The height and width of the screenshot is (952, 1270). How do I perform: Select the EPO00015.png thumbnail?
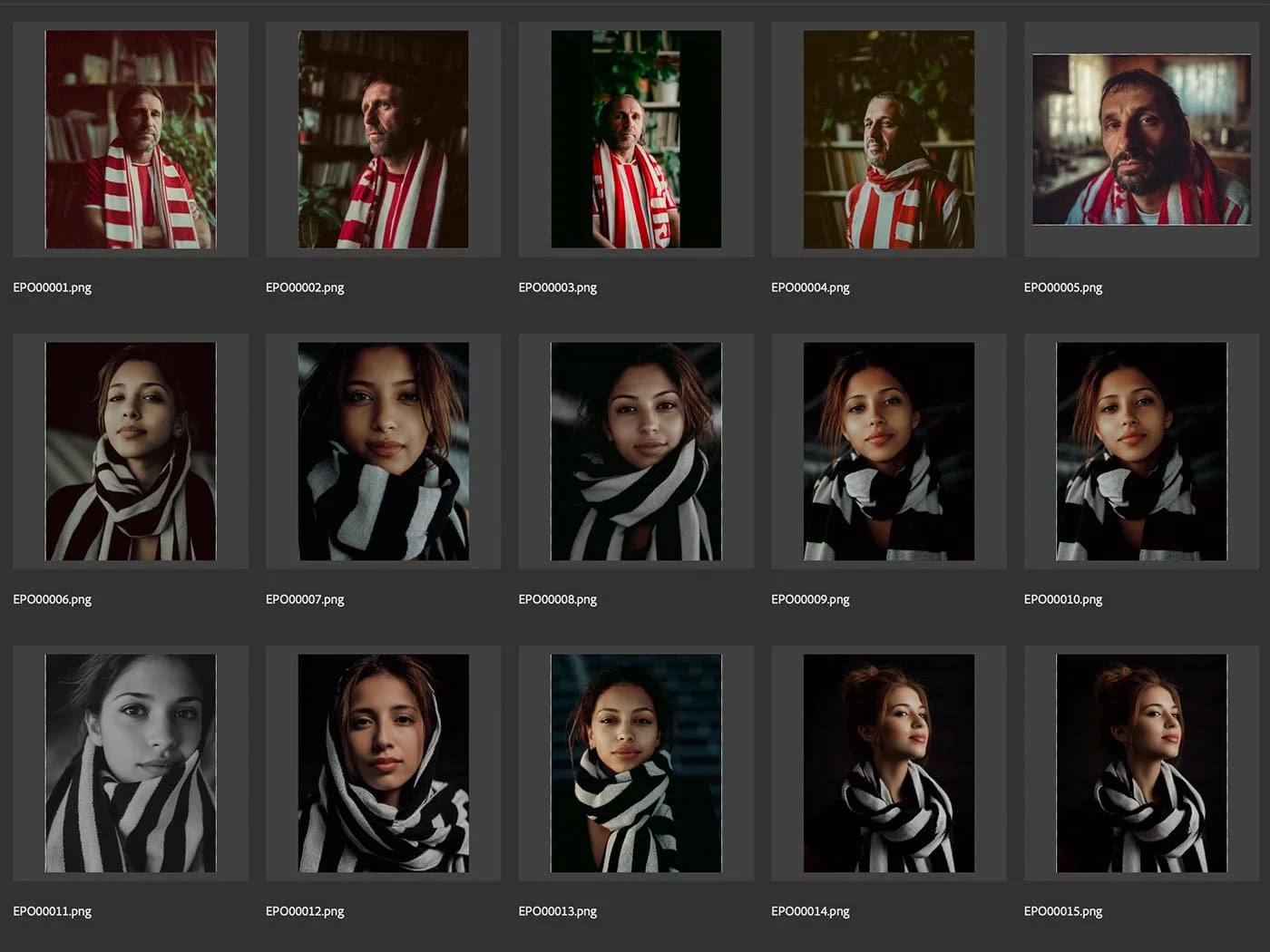[x=1141, y=763]
